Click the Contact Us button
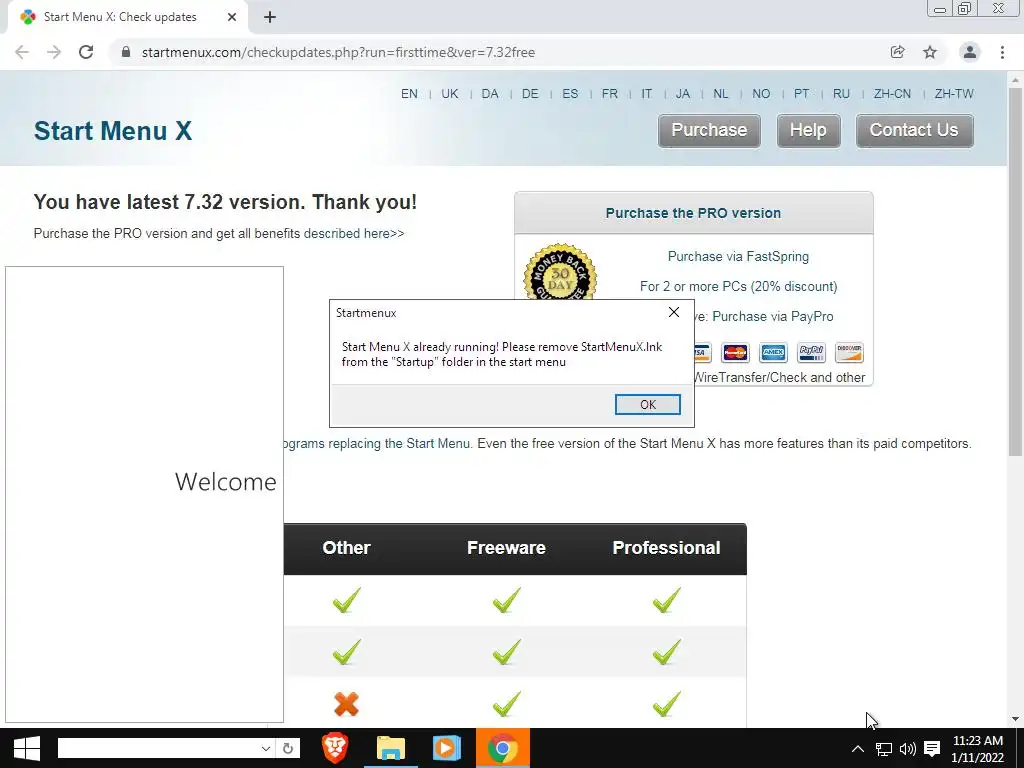The image size is (1024, 768). (x=914, y=131)
